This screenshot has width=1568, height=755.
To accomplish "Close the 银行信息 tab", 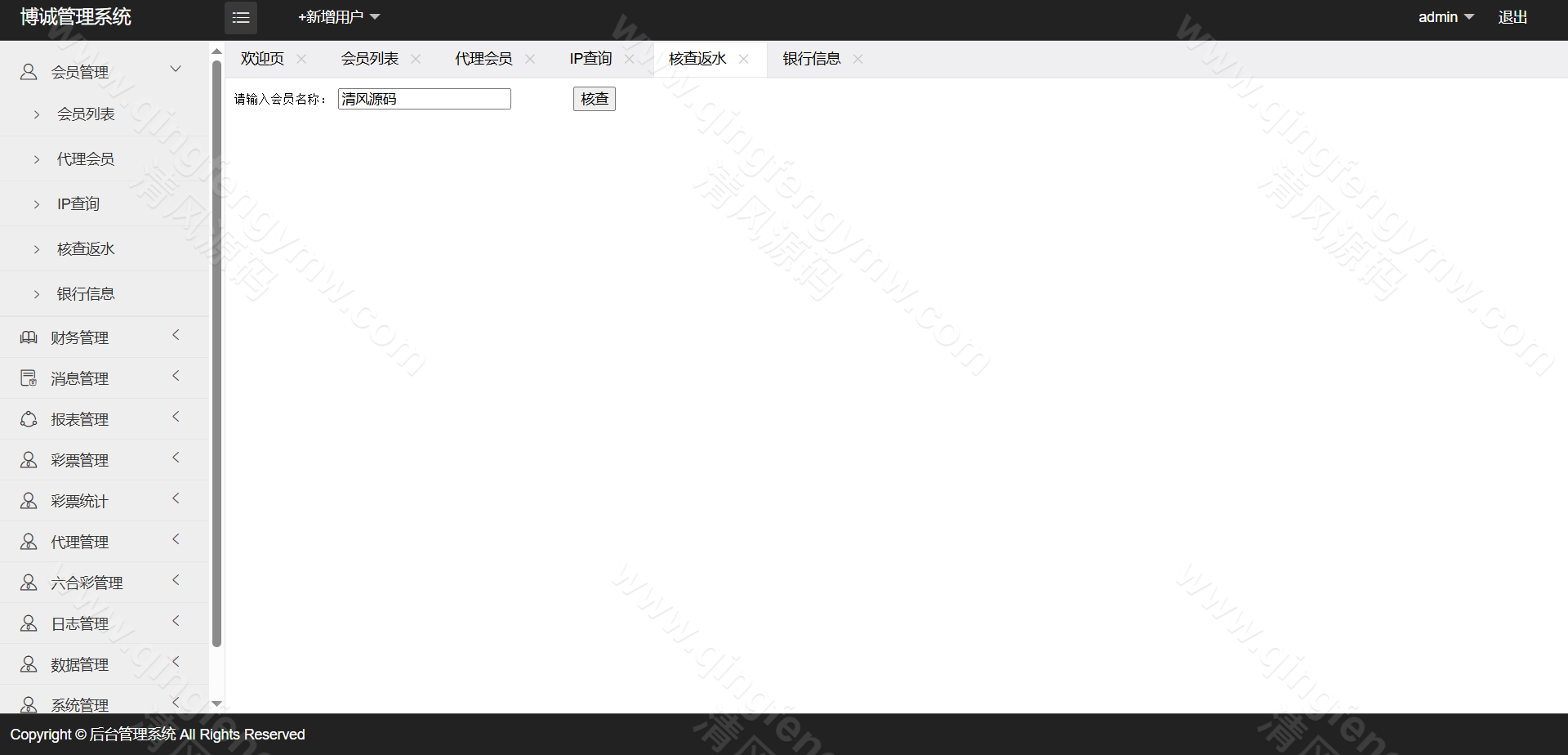I will [857, 59].
